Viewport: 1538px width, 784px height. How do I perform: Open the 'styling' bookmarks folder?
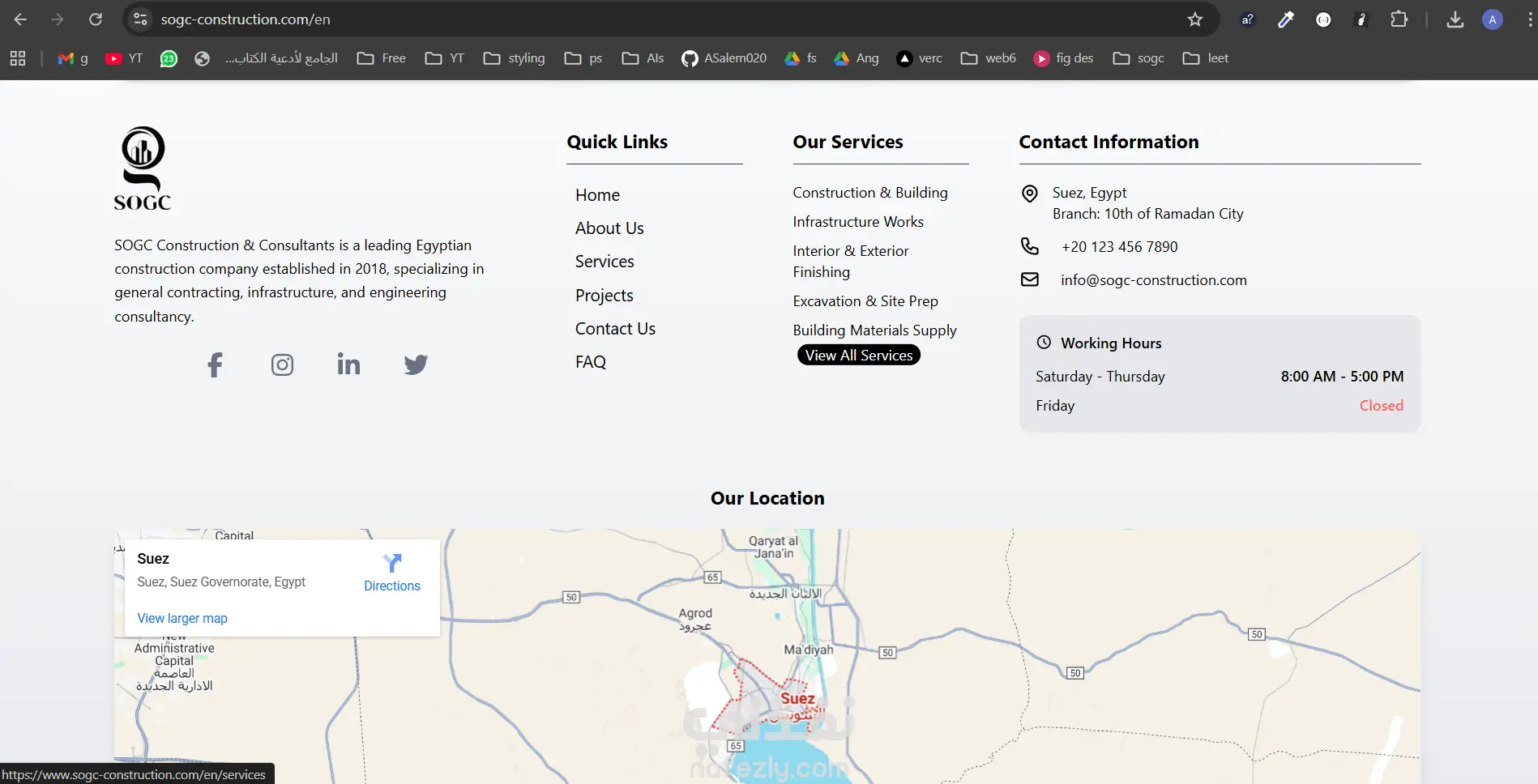(515, 58)
